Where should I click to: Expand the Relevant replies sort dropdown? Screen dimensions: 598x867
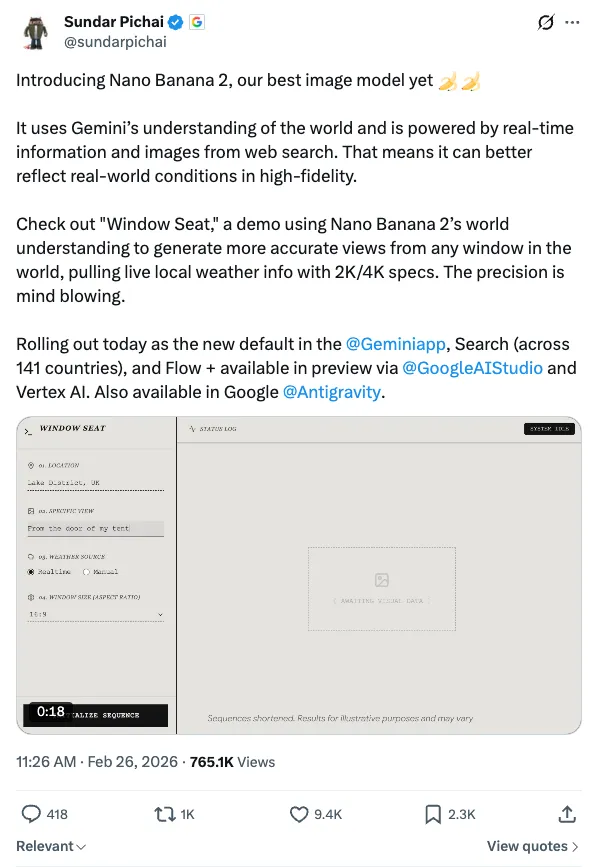coord(48,846)
